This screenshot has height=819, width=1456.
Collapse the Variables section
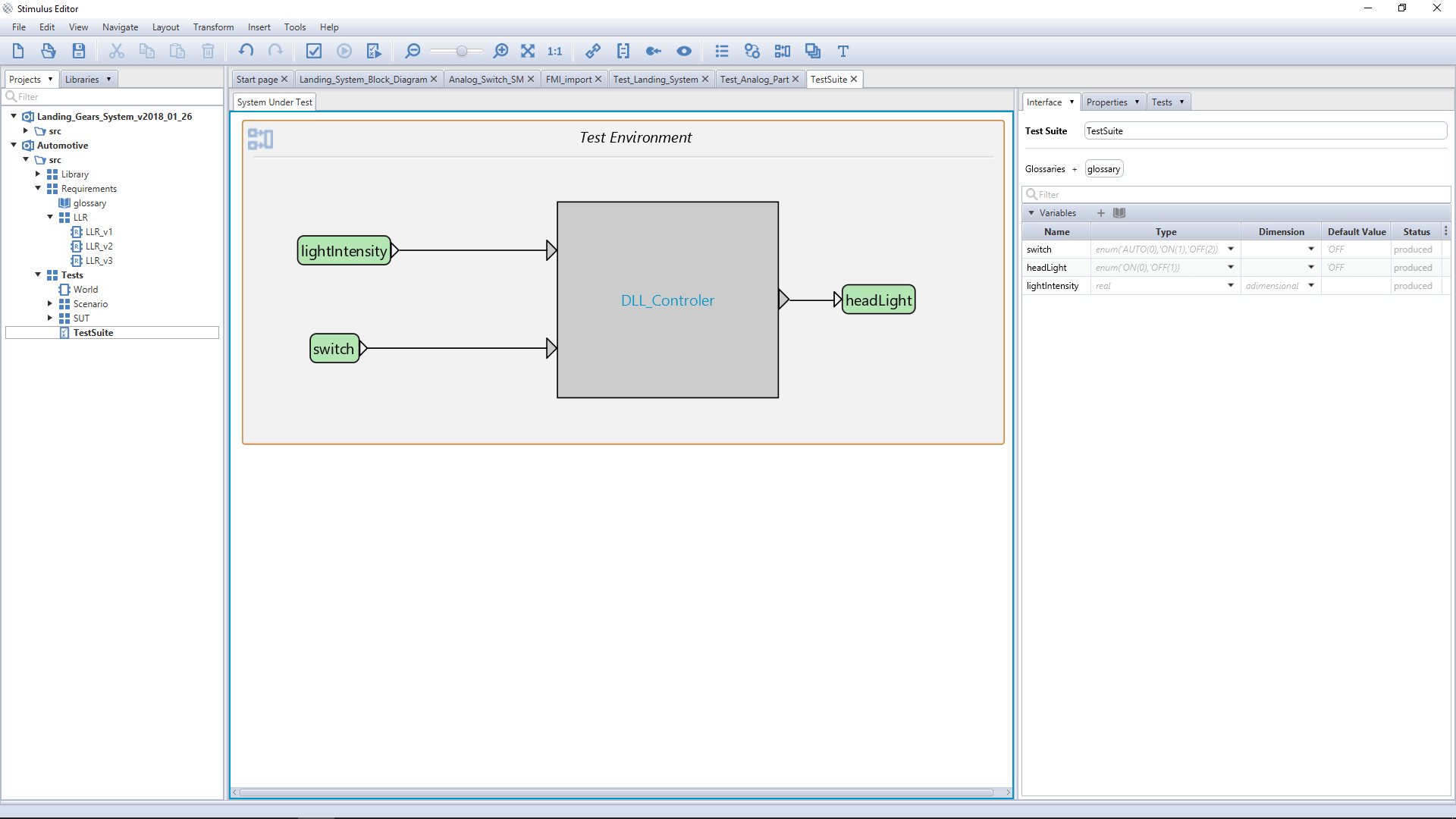pos(1031,213)
